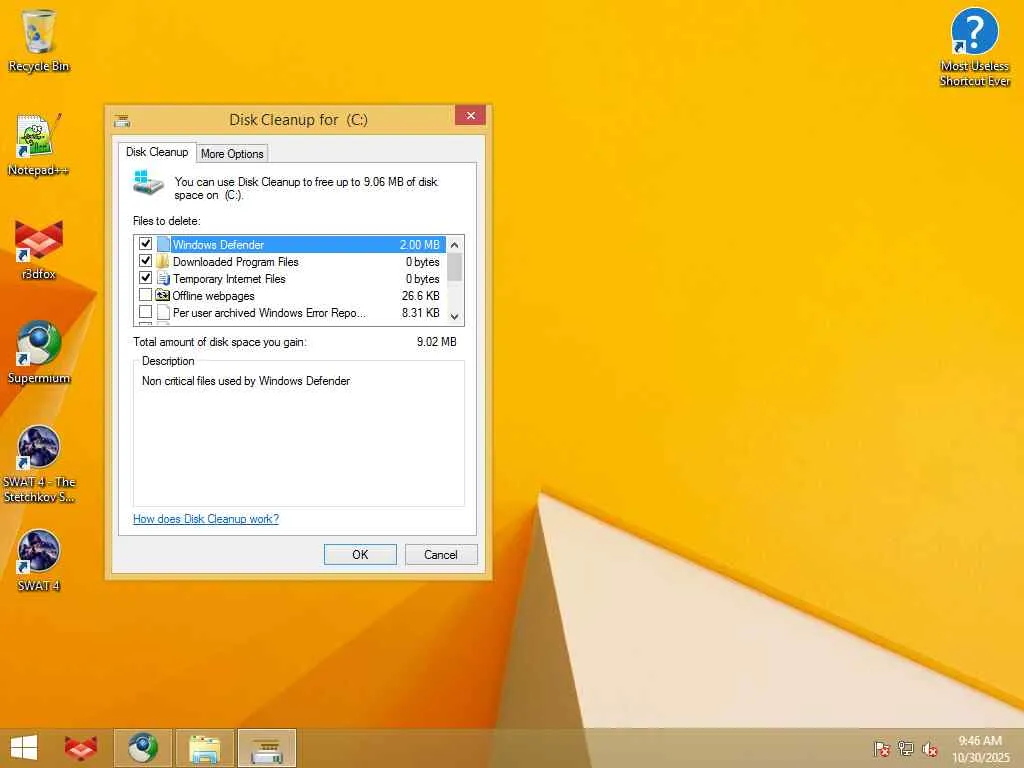The width and height of the screenshot is (1024, 768).
Task: Open File Explorer from the taskbar
Action: 204,748
